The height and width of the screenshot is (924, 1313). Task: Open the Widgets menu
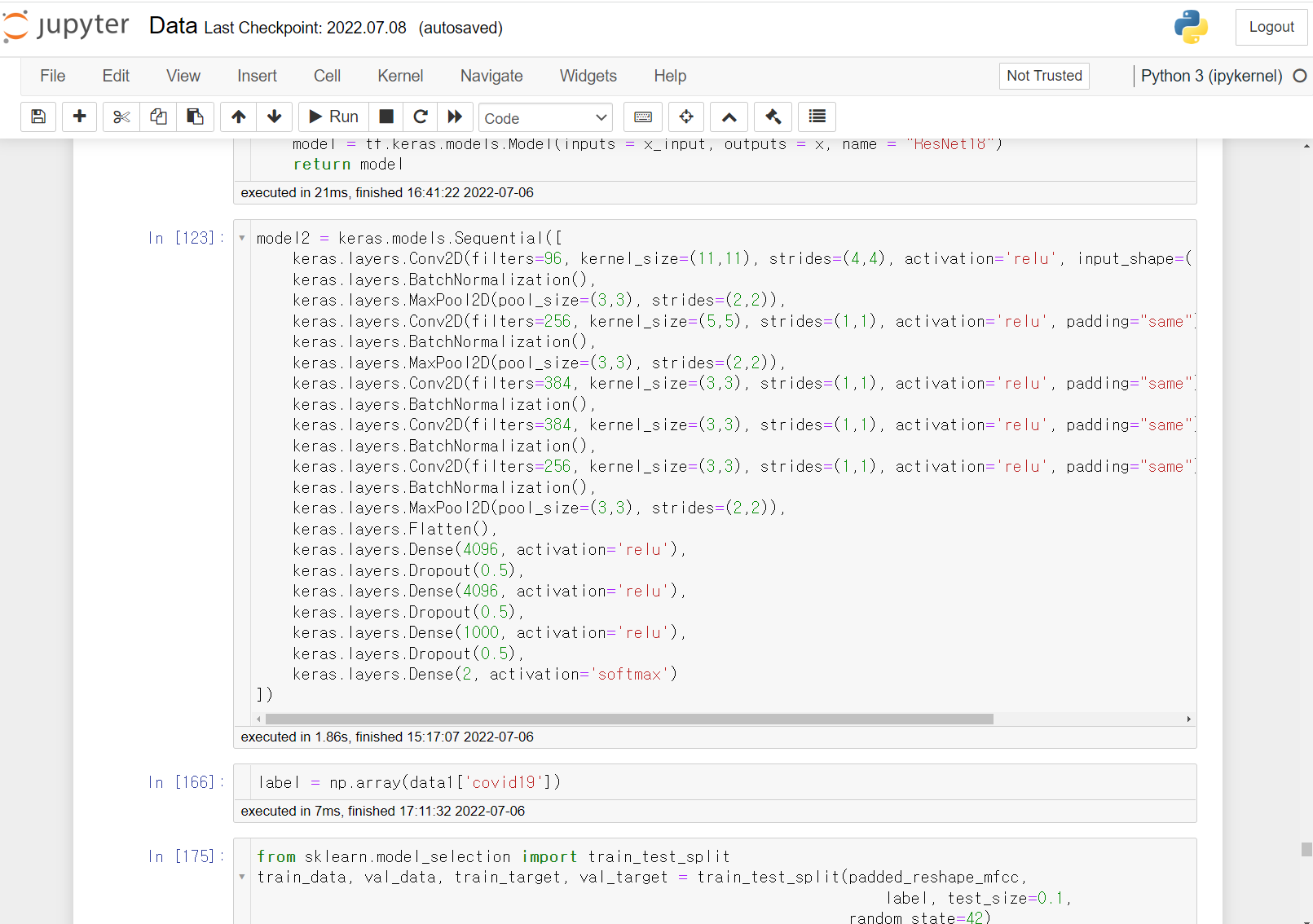588,76
